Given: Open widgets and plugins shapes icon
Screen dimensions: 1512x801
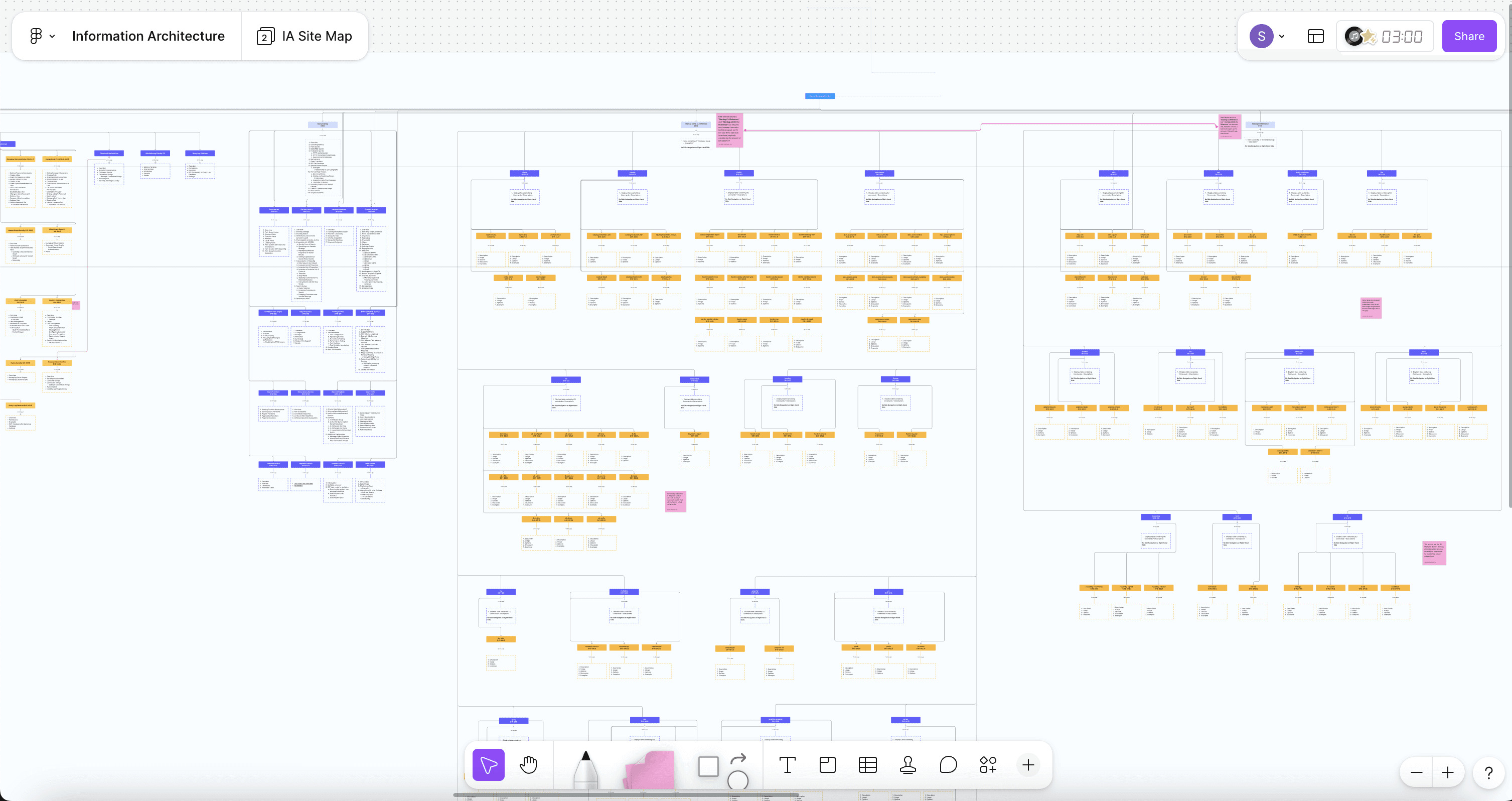Looking at the screenshot, I should pos(988,764).
